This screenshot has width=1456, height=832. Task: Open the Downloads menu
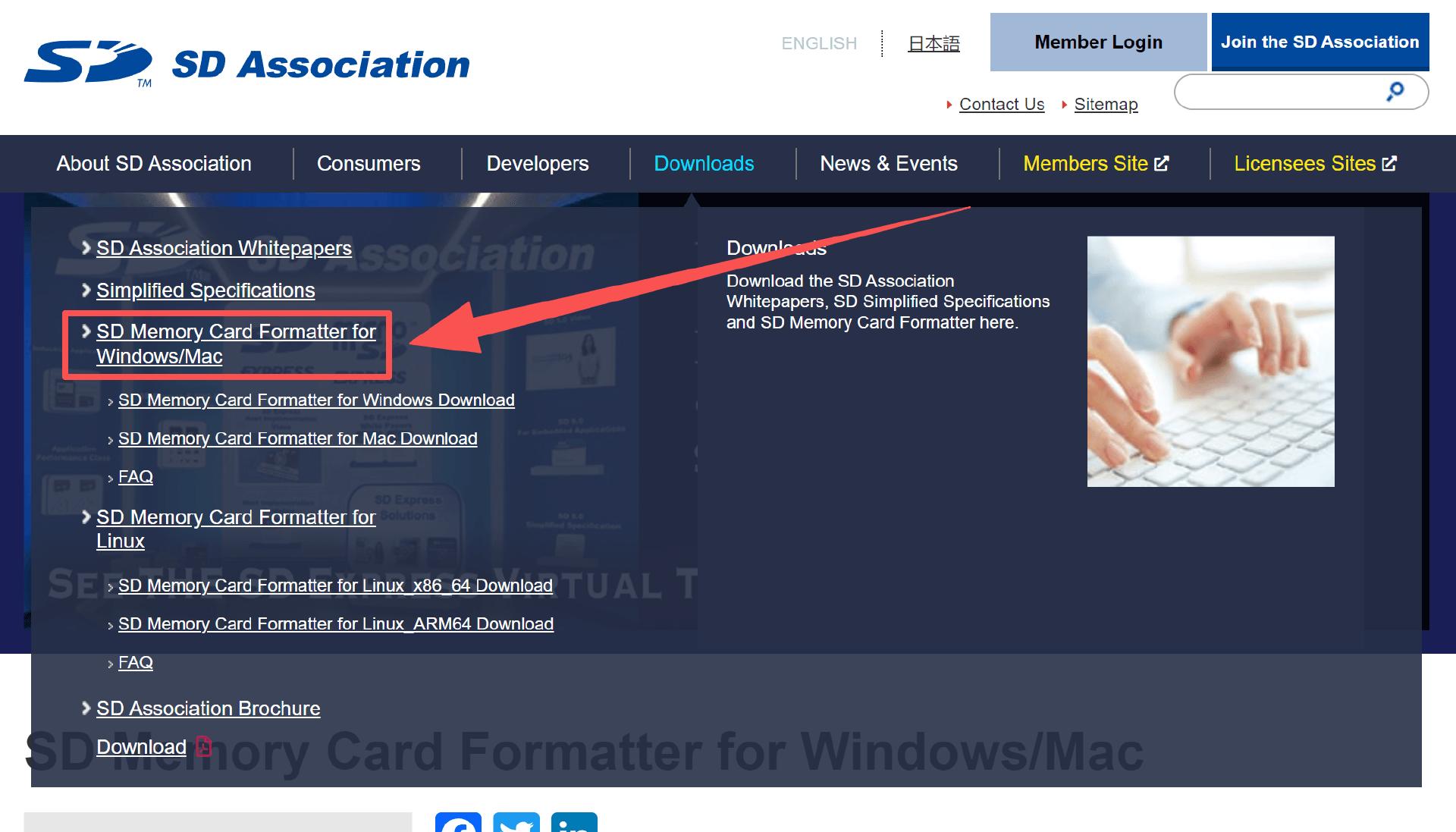(x=704, y=164)
